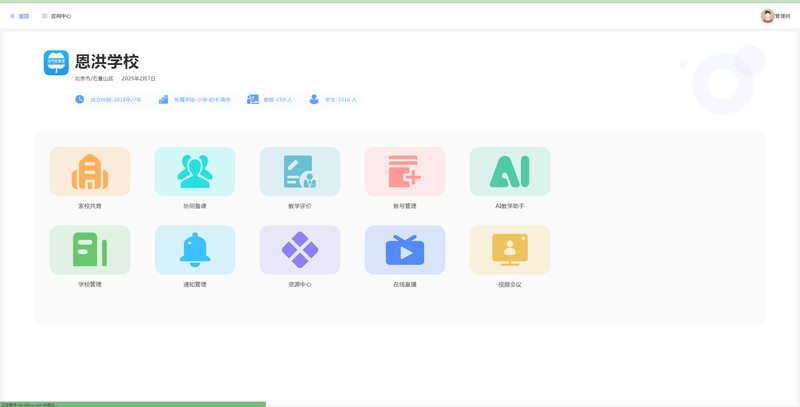Click the 北京市/石景山区 location text

point(94,79)
